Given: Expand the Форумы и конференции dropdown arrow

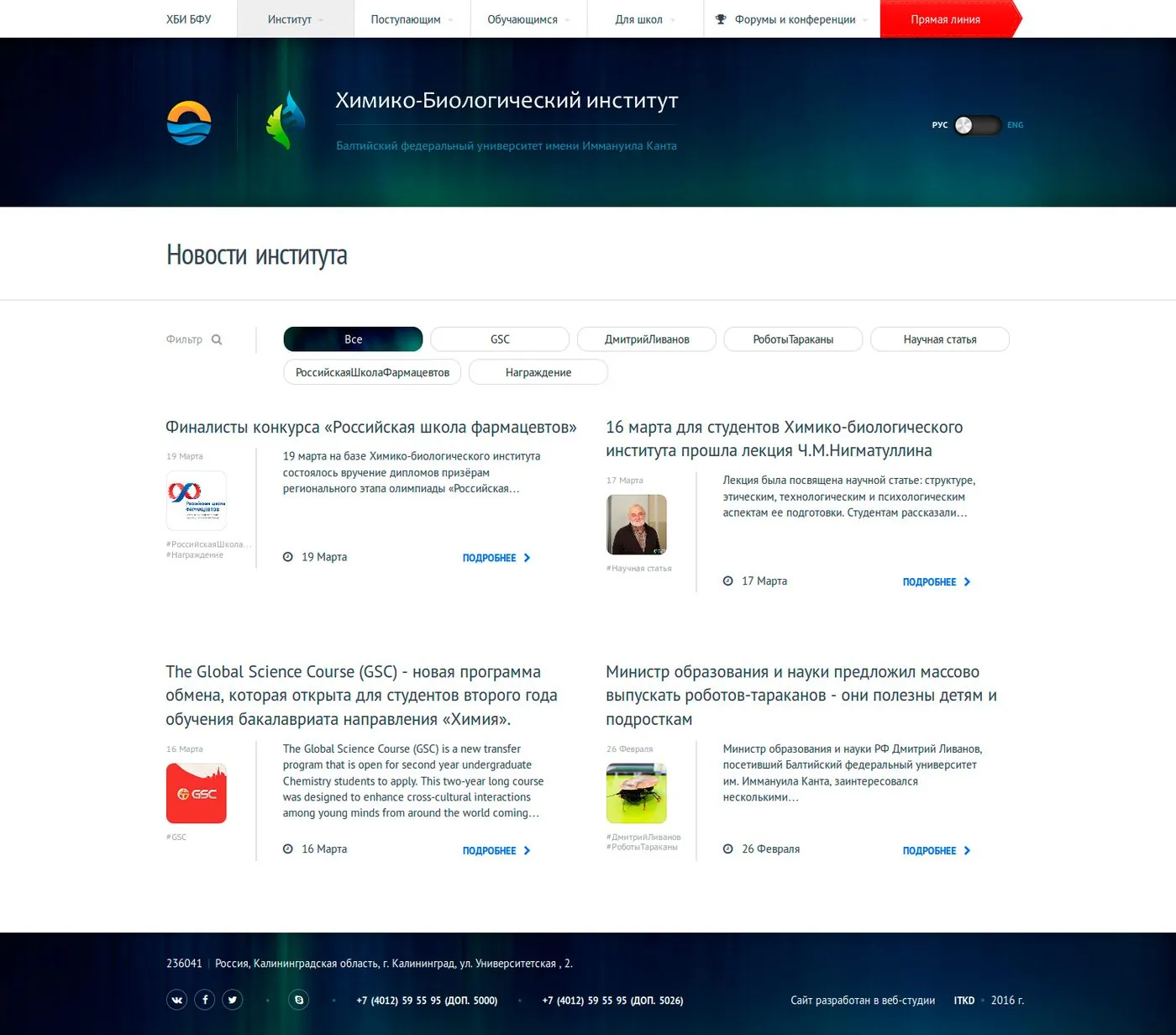Looking at the screenshot, I should (865, 21).
